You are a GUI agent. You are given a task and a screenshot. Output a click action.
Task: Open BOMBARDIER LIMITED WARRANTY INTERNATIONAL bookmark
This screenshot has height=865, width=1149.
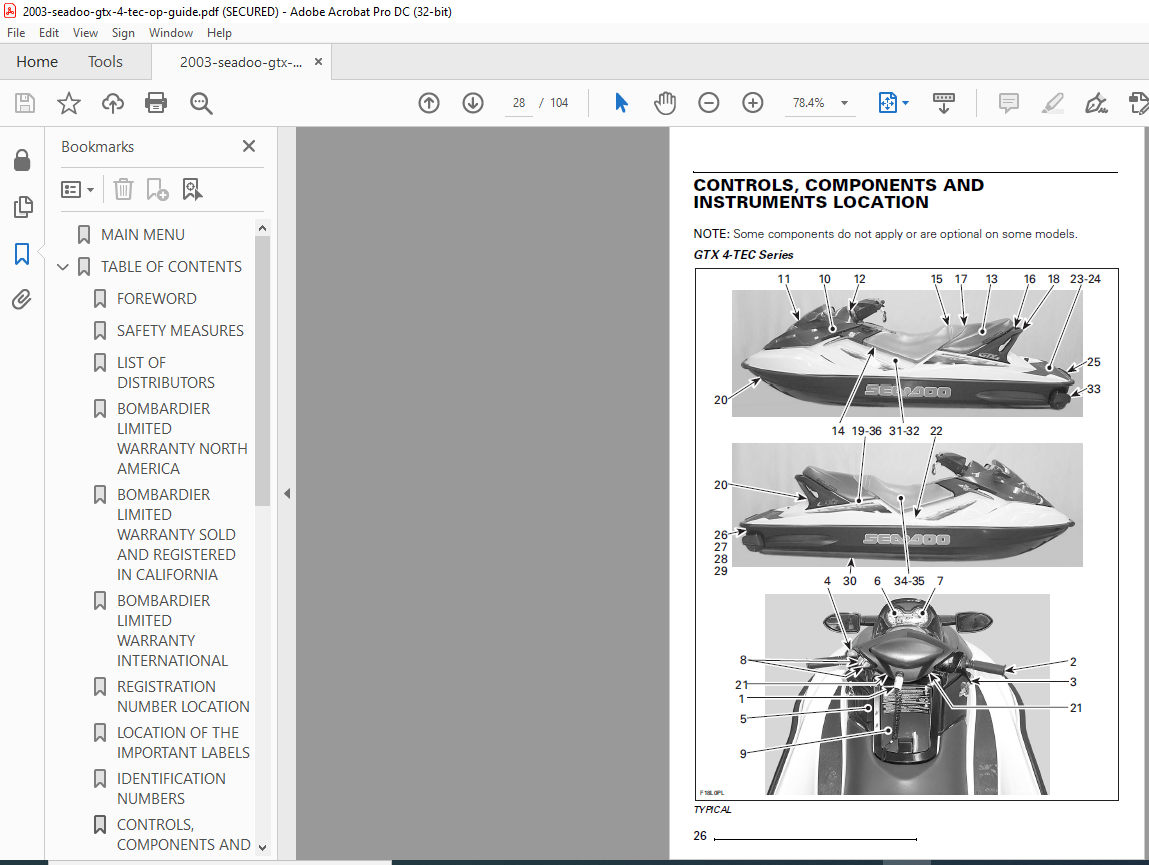[172, 631]
